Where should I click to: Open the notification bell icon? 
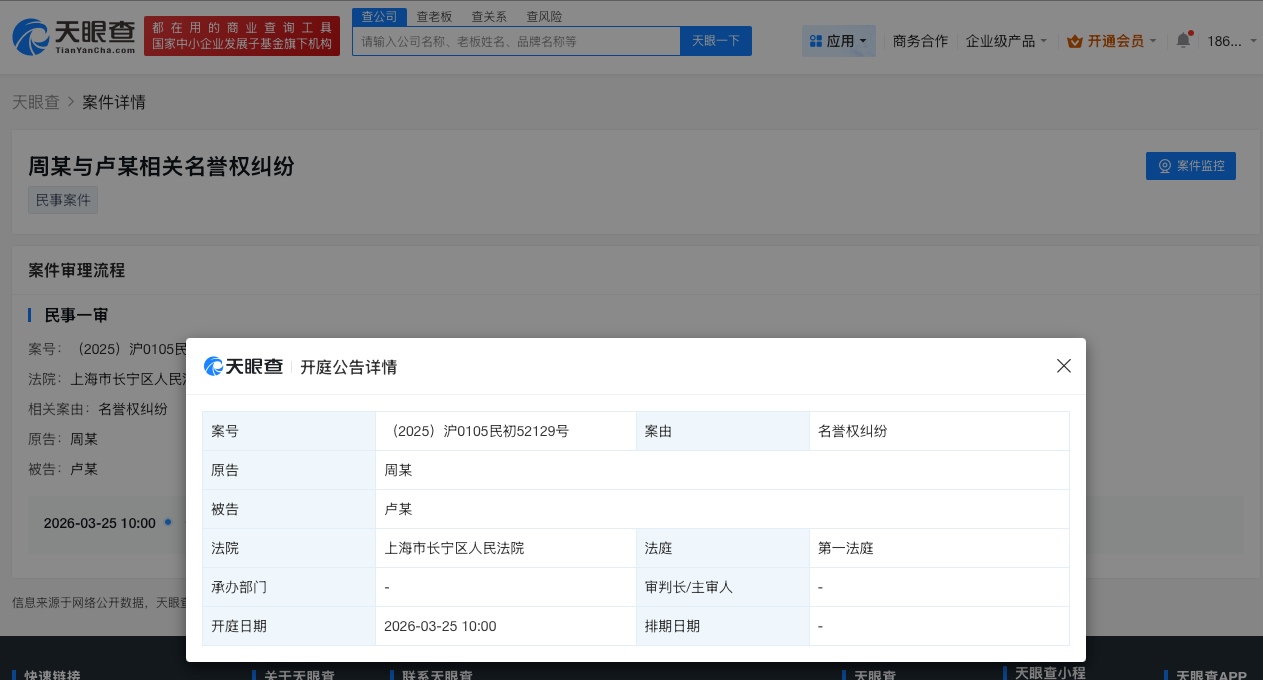(1184, 40)
